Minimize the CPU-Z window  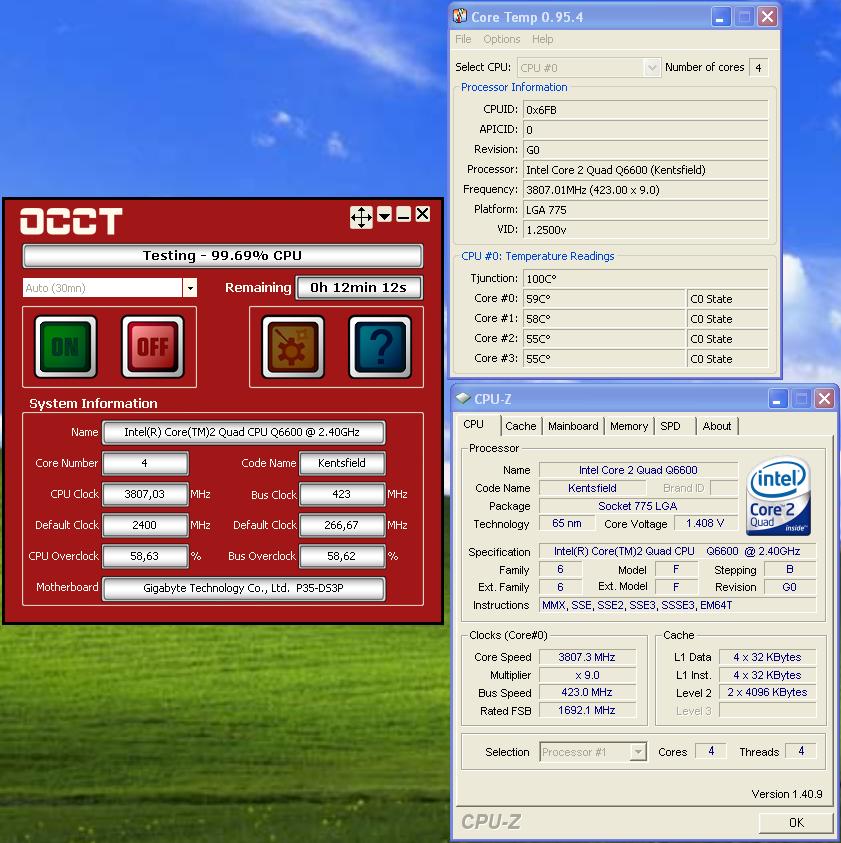pos(777,399)
